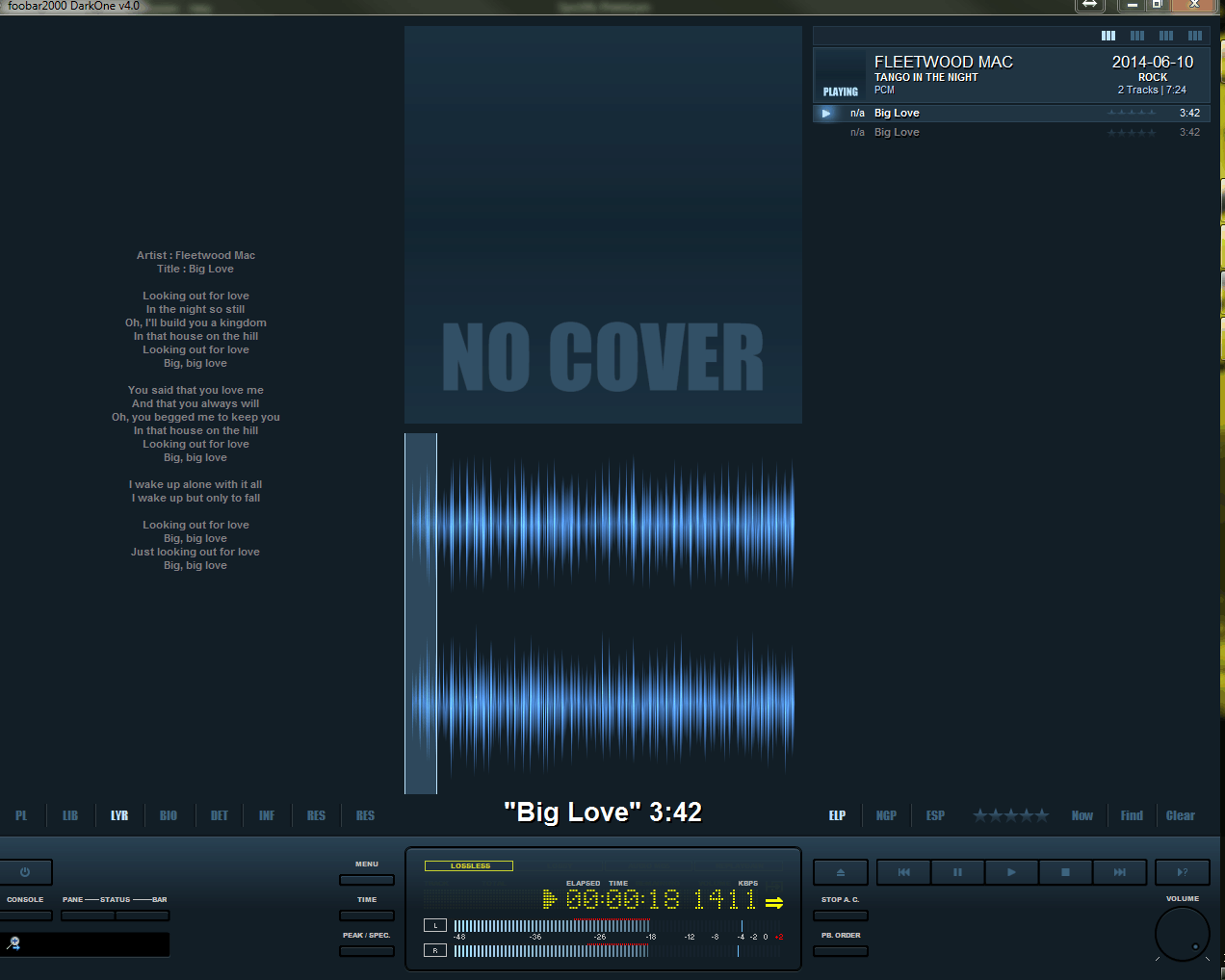Click the eject/open button
The width and height of the screenshot is (1225, 980).
click(841, 872)
